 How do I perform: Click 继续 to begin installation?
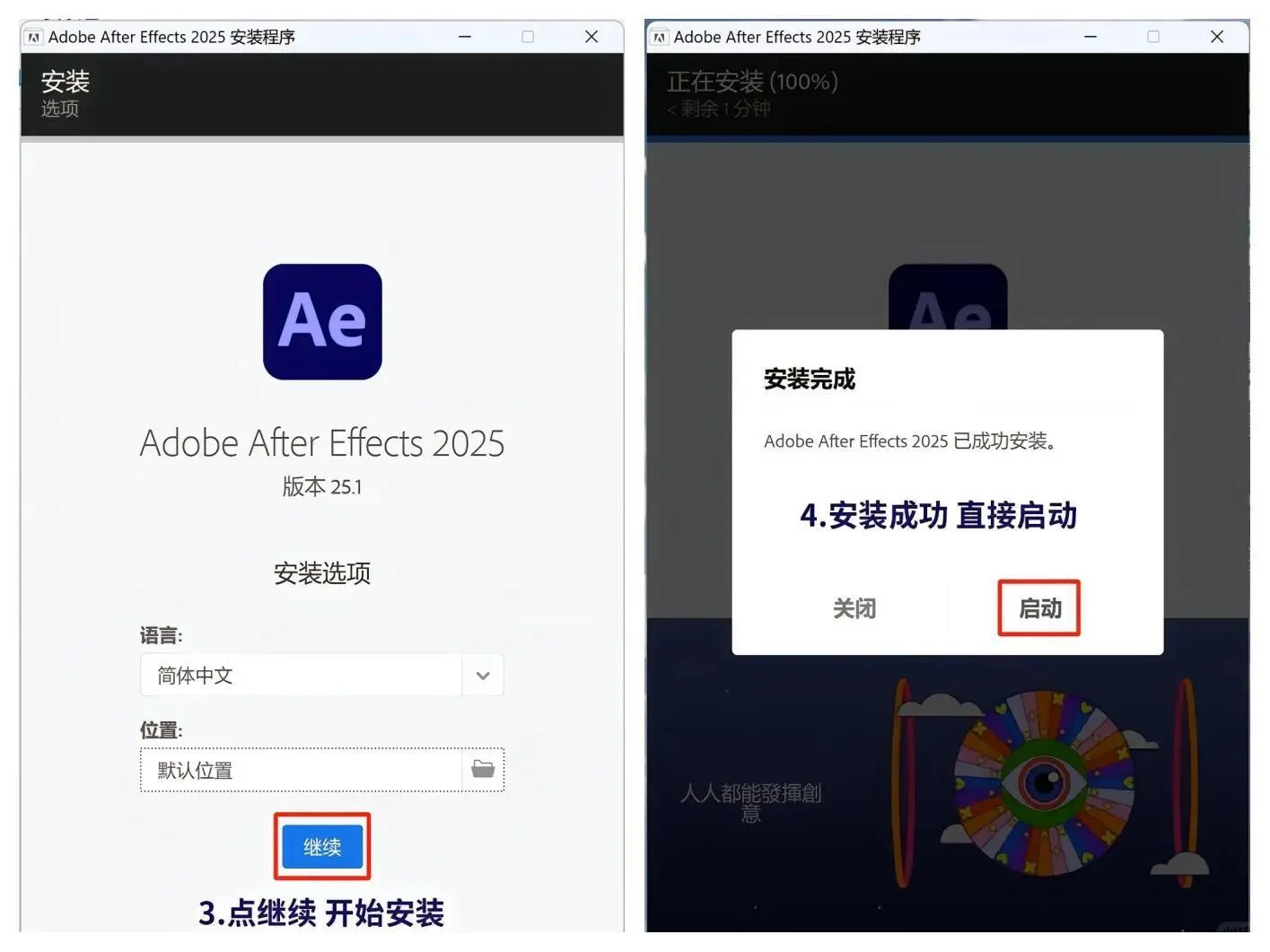[x=321, y=845]
